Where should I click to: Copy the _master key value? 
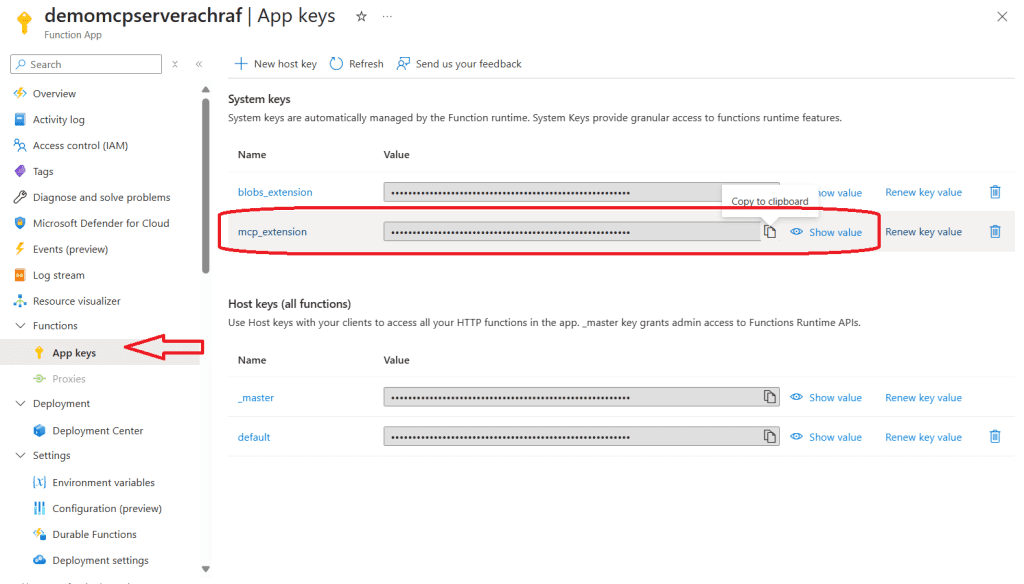pos(770,397)
